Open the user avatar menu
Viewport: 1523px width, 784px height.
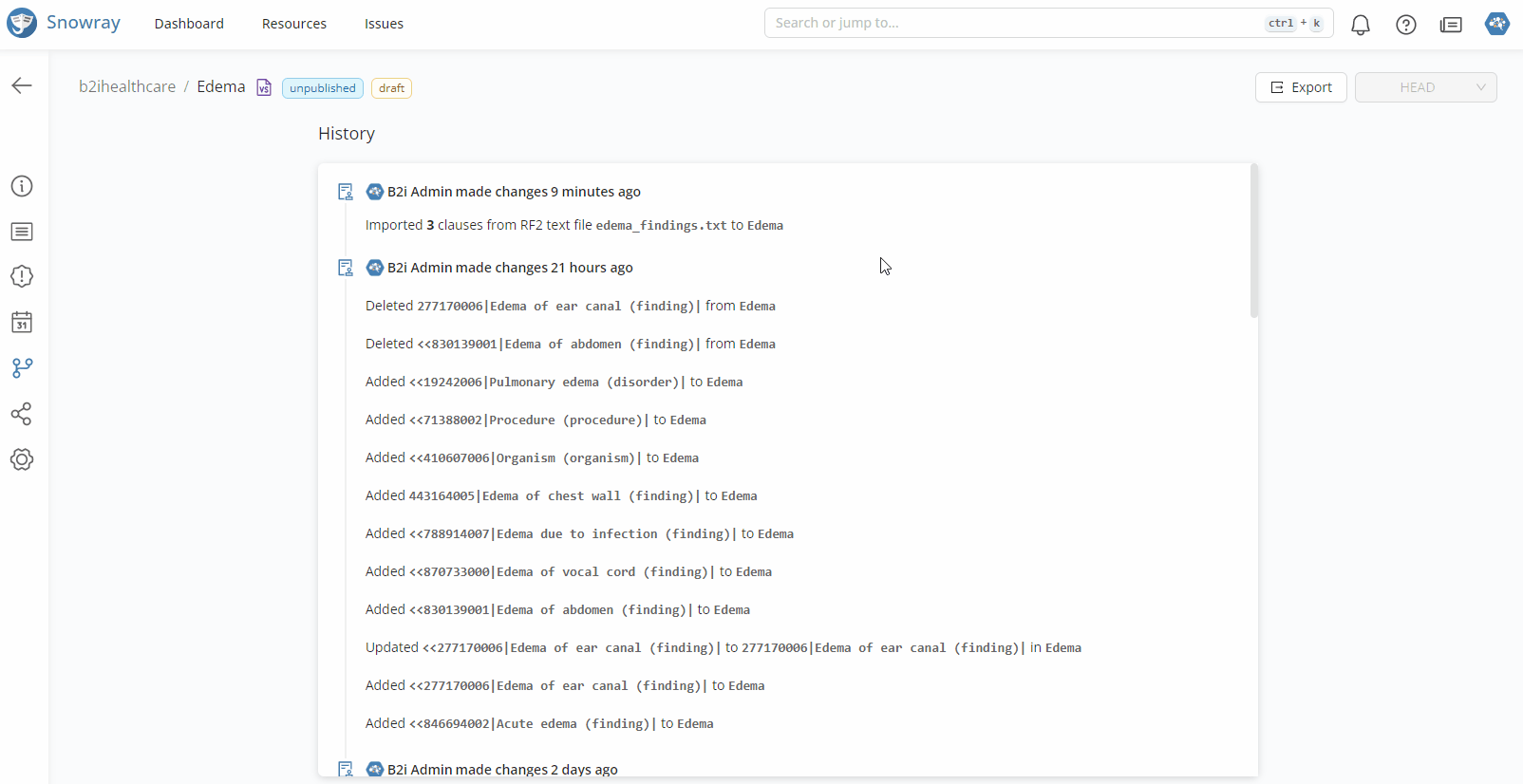click(1496, 24)
